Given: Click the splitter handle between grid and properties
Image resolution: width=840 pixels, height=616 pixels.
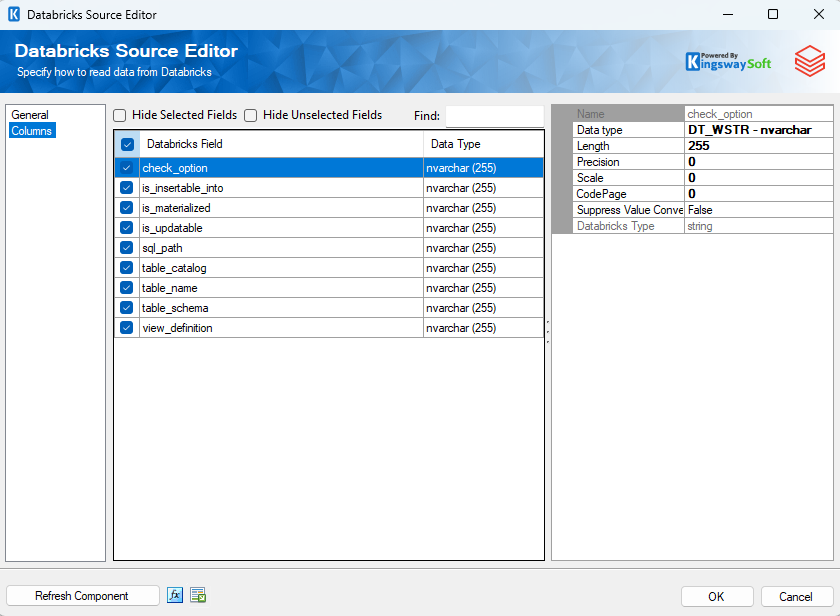Looking at the screenshot, I should 547,330.
